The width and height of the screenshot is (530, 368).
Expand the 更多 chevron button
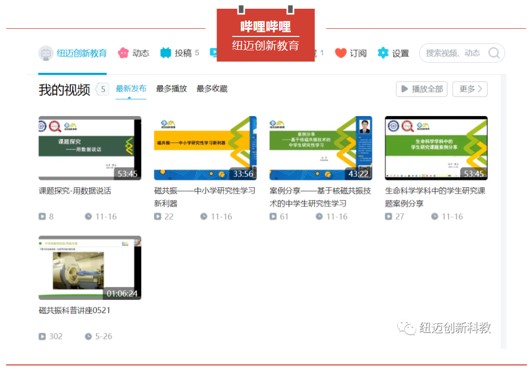point(470,89)
